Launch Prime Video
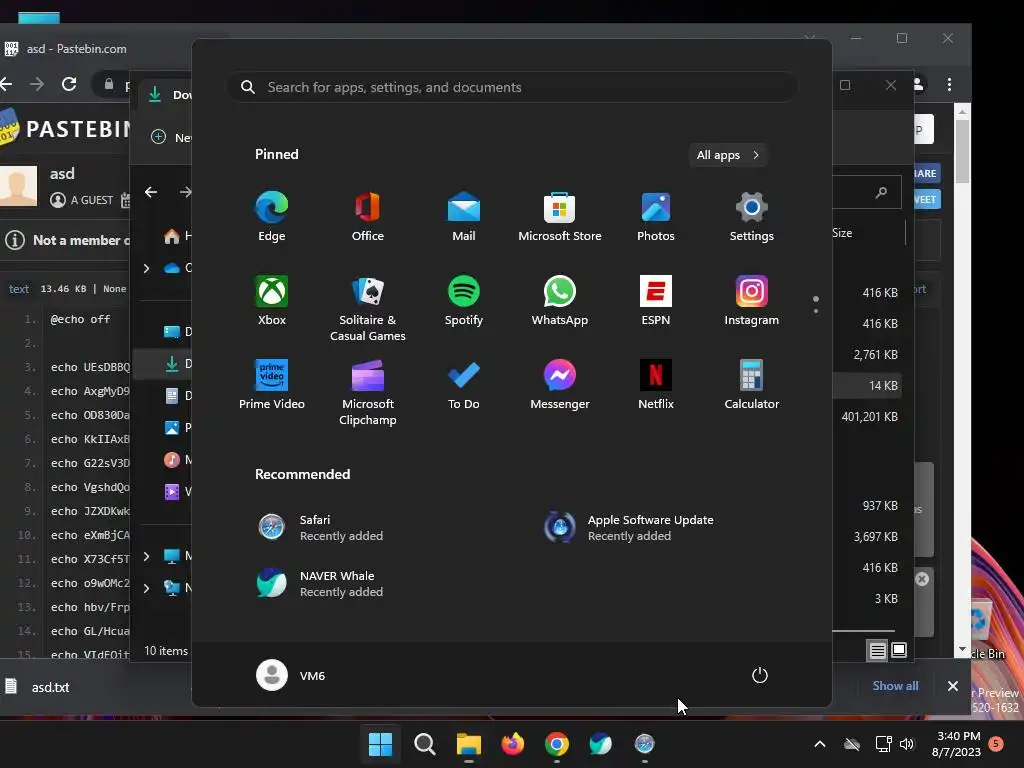Viewport: 1024px width, 768px height. (272, 385)
